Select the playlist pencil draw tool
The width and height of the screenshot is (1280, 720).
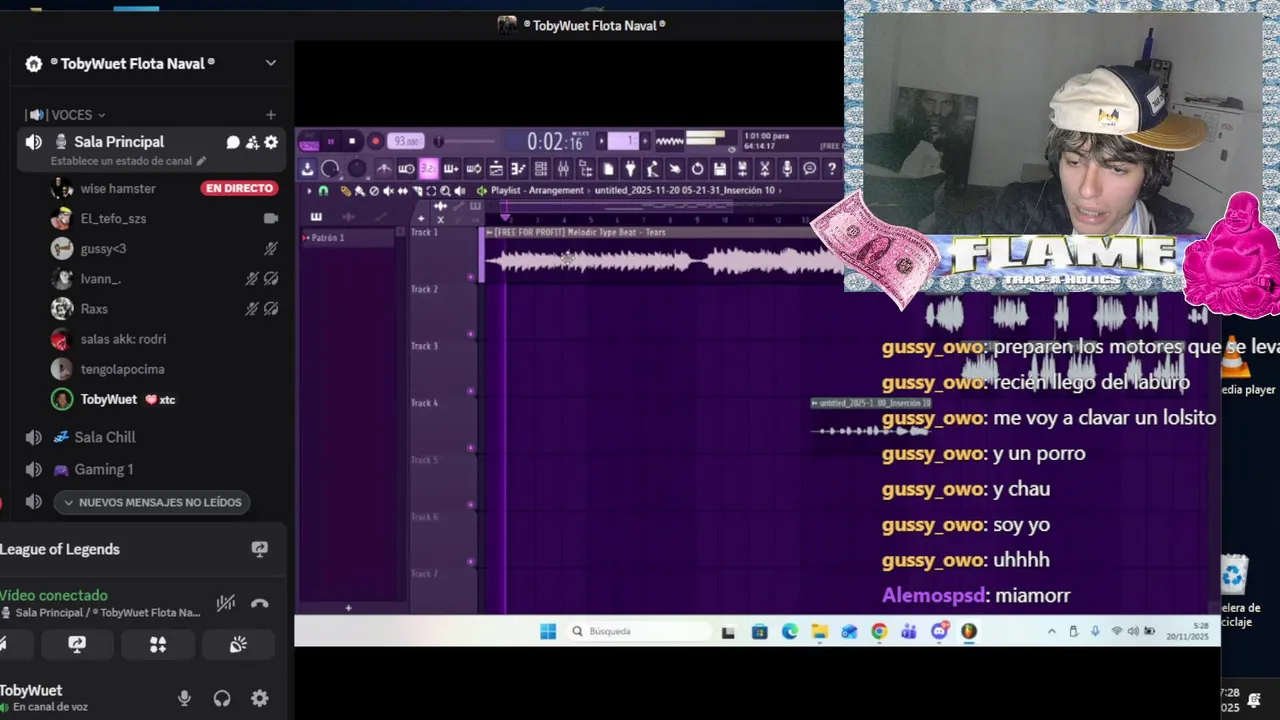[x=346, y=190]
